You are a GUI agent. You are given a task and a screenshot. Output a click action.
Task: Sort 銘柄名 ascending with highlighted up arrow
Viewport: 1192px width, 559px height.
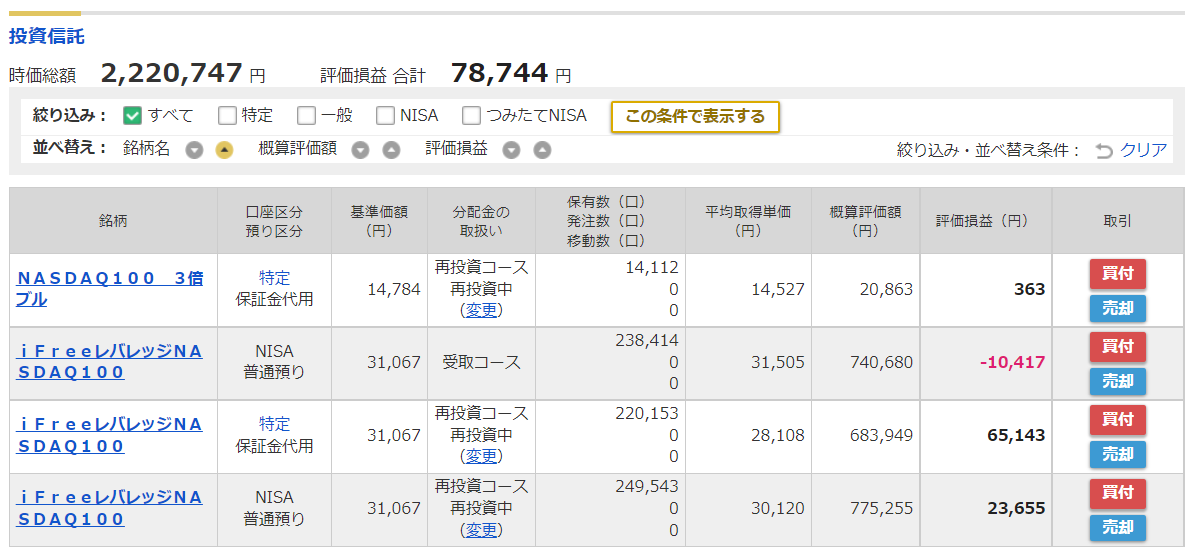pos(224,151)
